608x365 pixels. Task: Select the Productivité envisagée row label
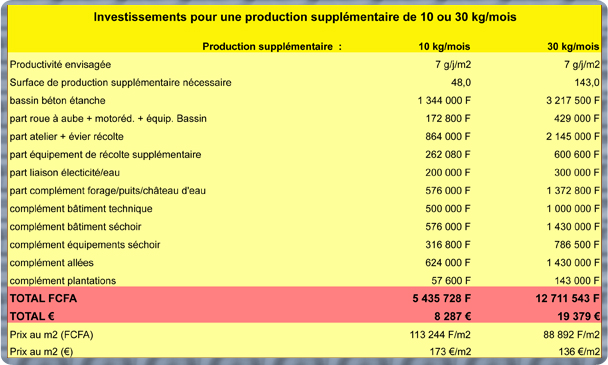(x=60, y=65)
